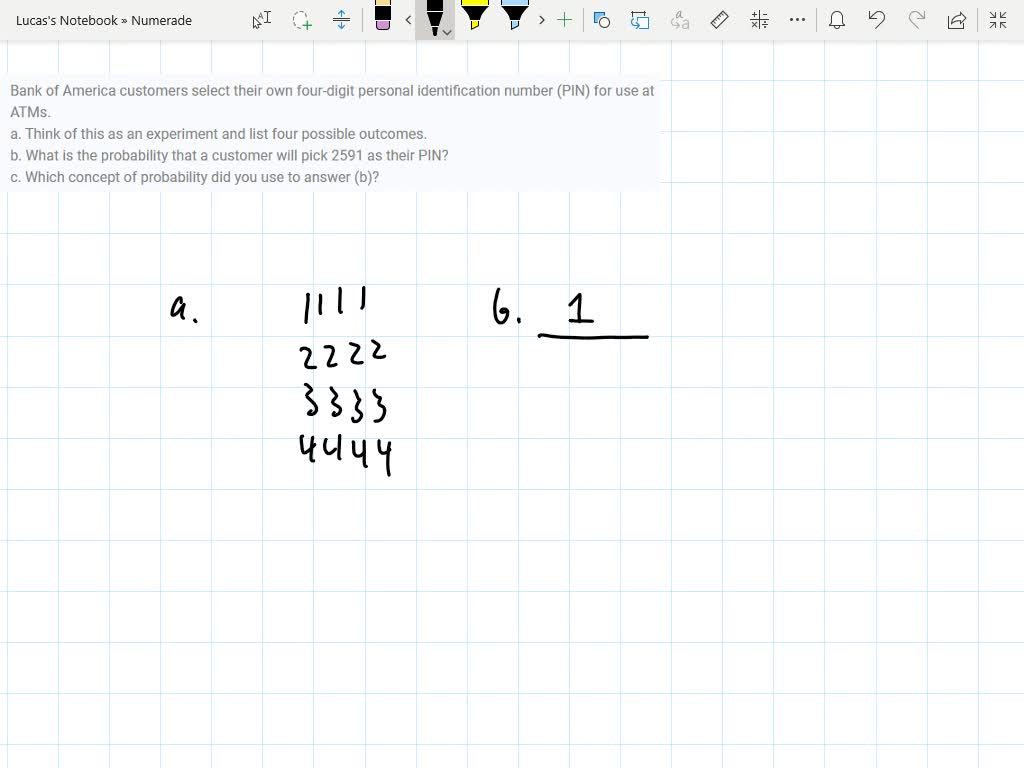Open the Shapes tool

pos(602,20)
